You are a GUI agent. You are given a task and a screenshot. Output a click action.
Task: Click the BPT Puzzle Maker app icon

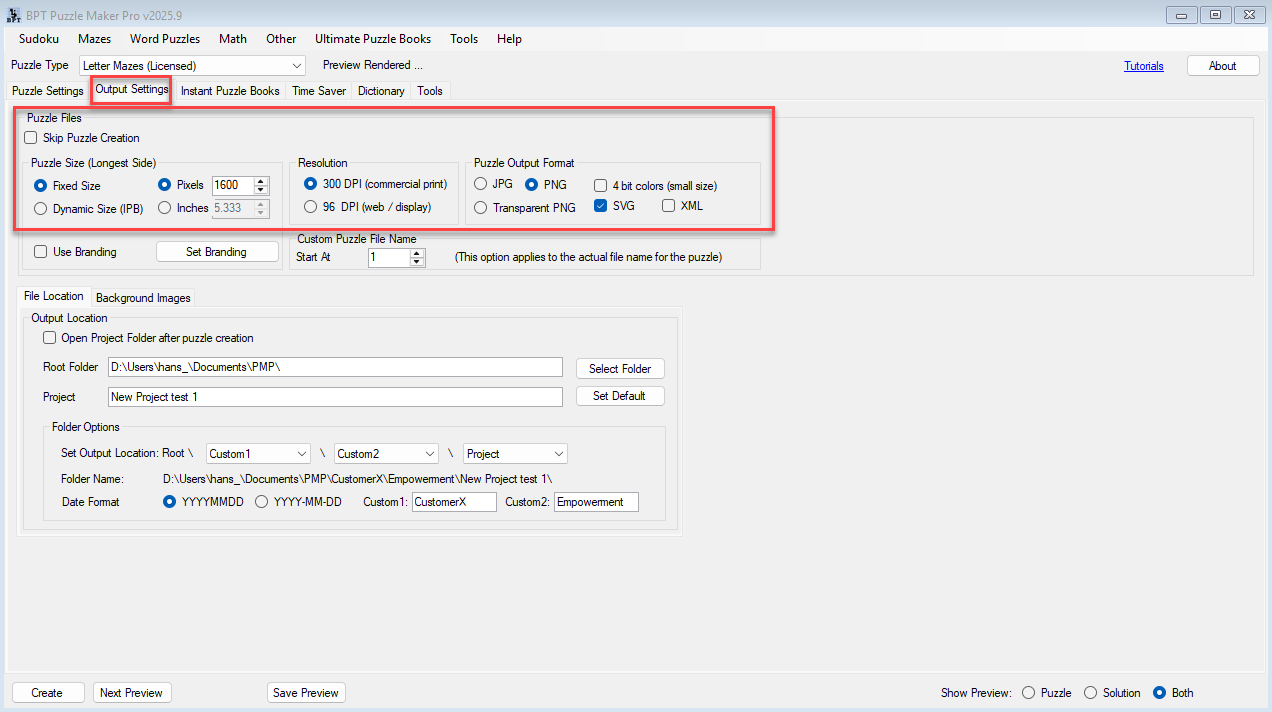(x=14, y=15)
